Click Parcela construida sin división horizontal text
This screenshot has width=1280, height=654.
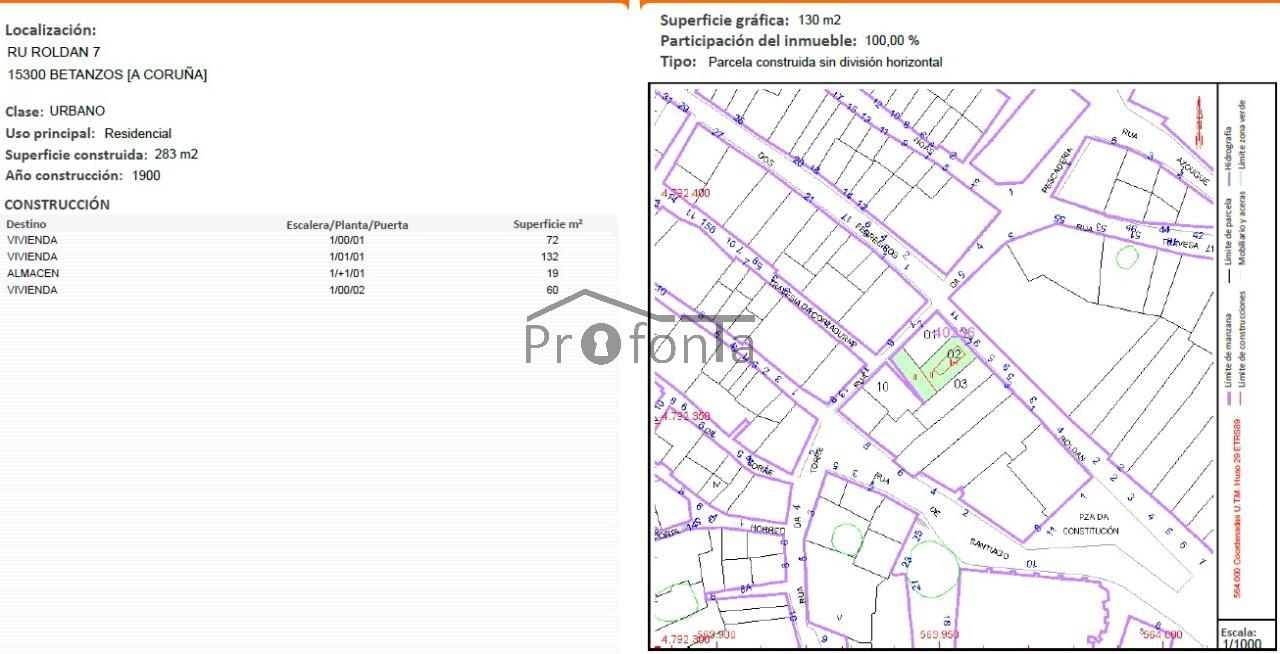point(825,62)
